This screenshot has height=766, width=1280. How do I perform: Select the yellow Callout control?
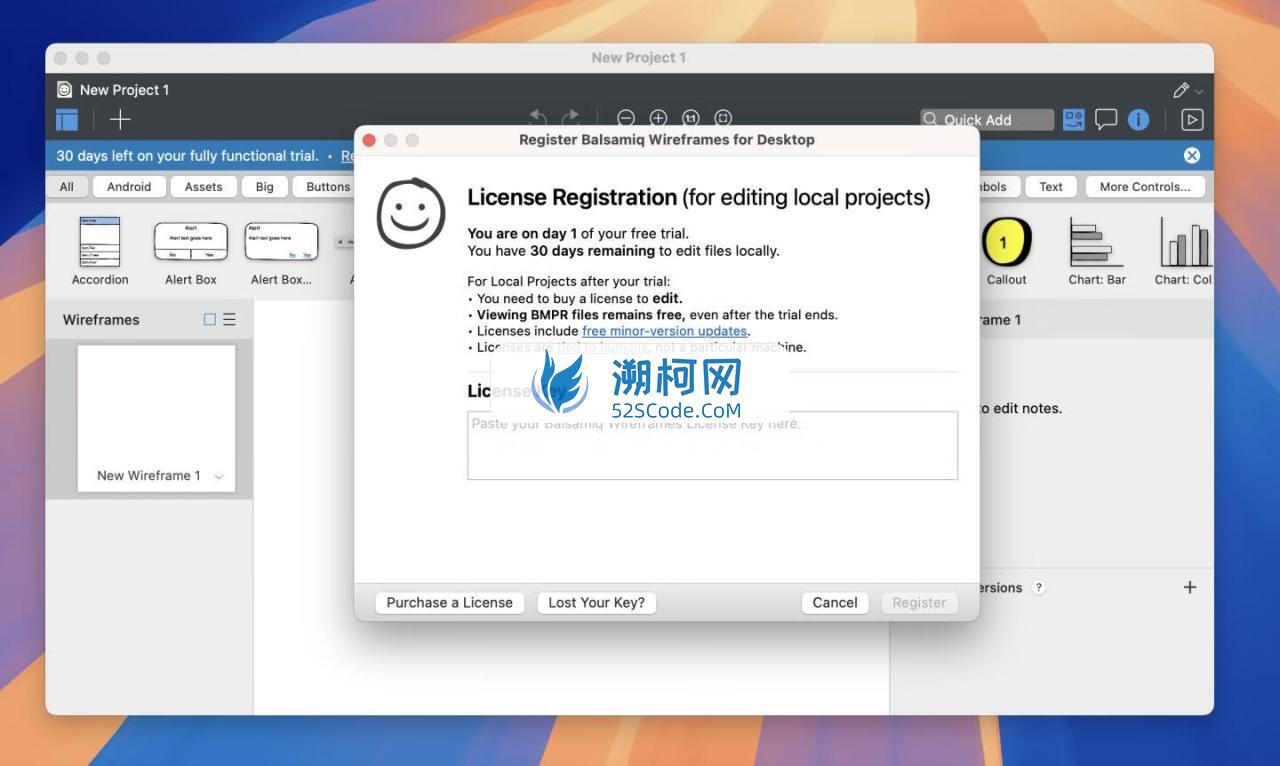tap(1006, 252)
